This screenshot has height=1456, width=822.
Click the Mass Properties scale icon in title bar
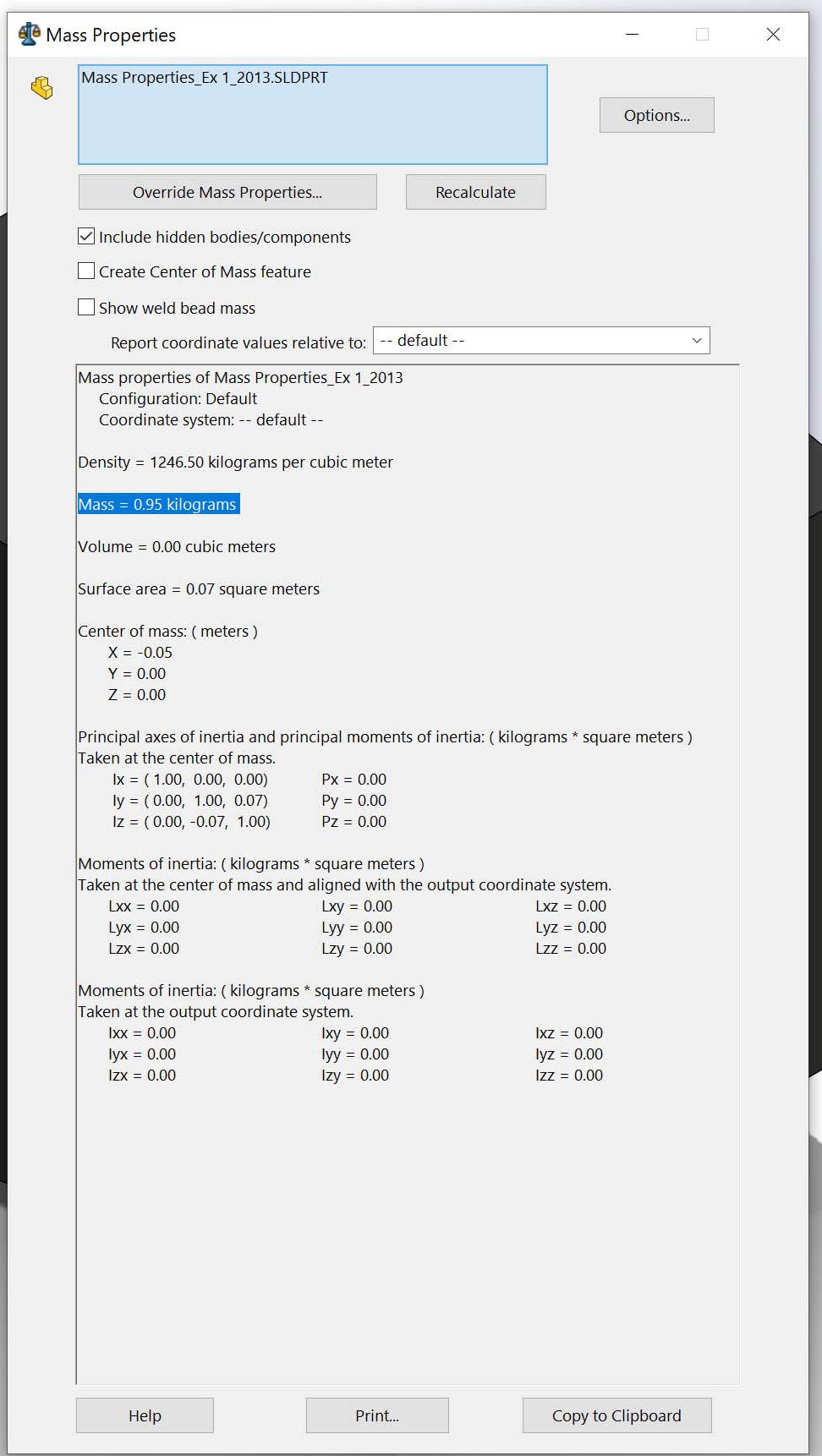pyautogui.click(x=30, y=35)
